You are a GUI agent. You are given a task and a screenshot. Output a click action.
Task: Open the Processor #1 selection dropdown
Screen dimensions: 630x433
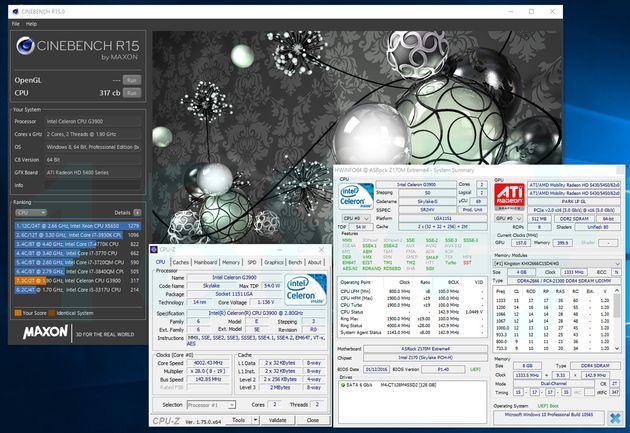pyautogui.click(x=211, y=405)
